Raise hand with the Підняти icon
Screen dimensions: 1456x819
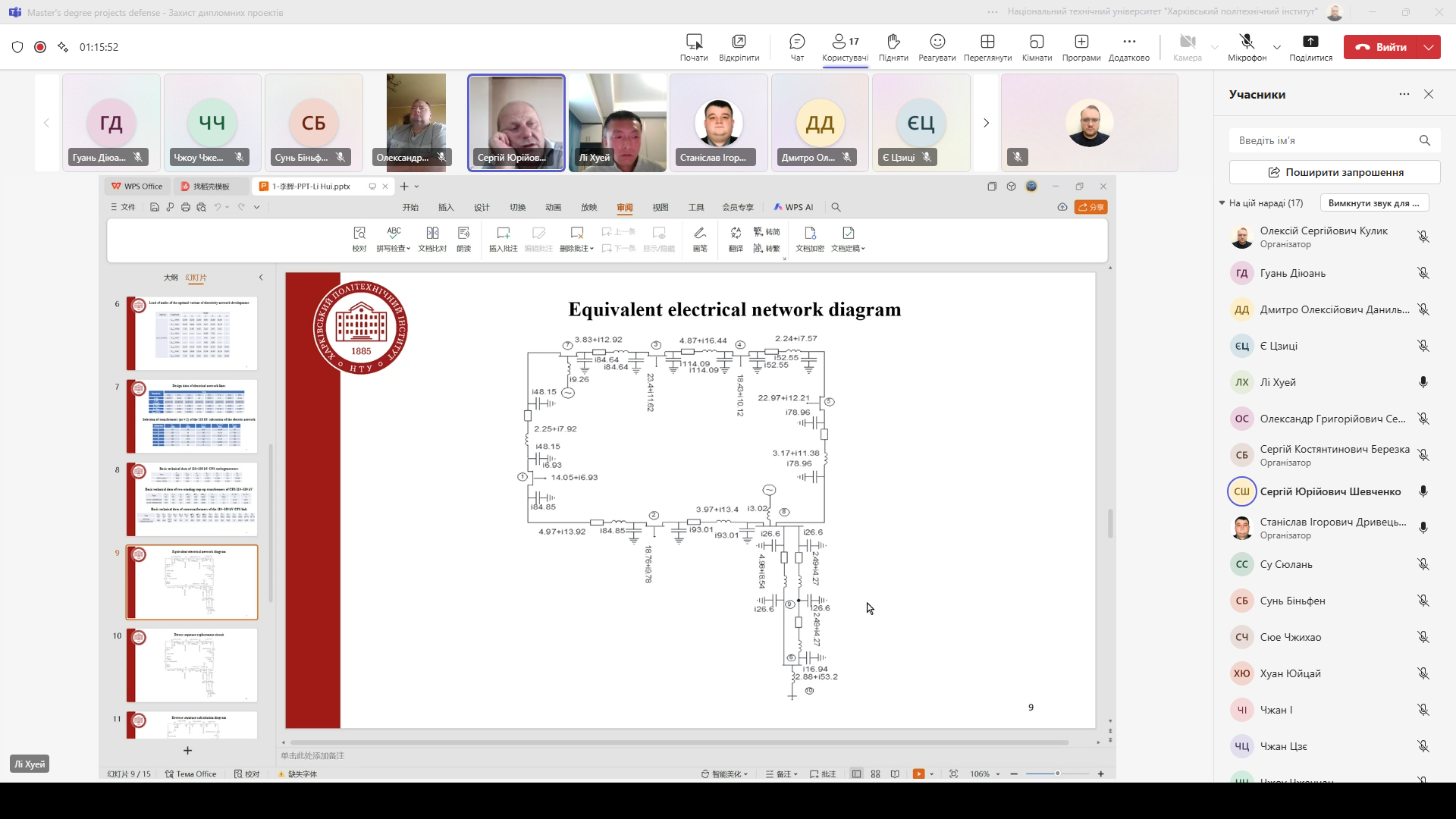point(893,46)
